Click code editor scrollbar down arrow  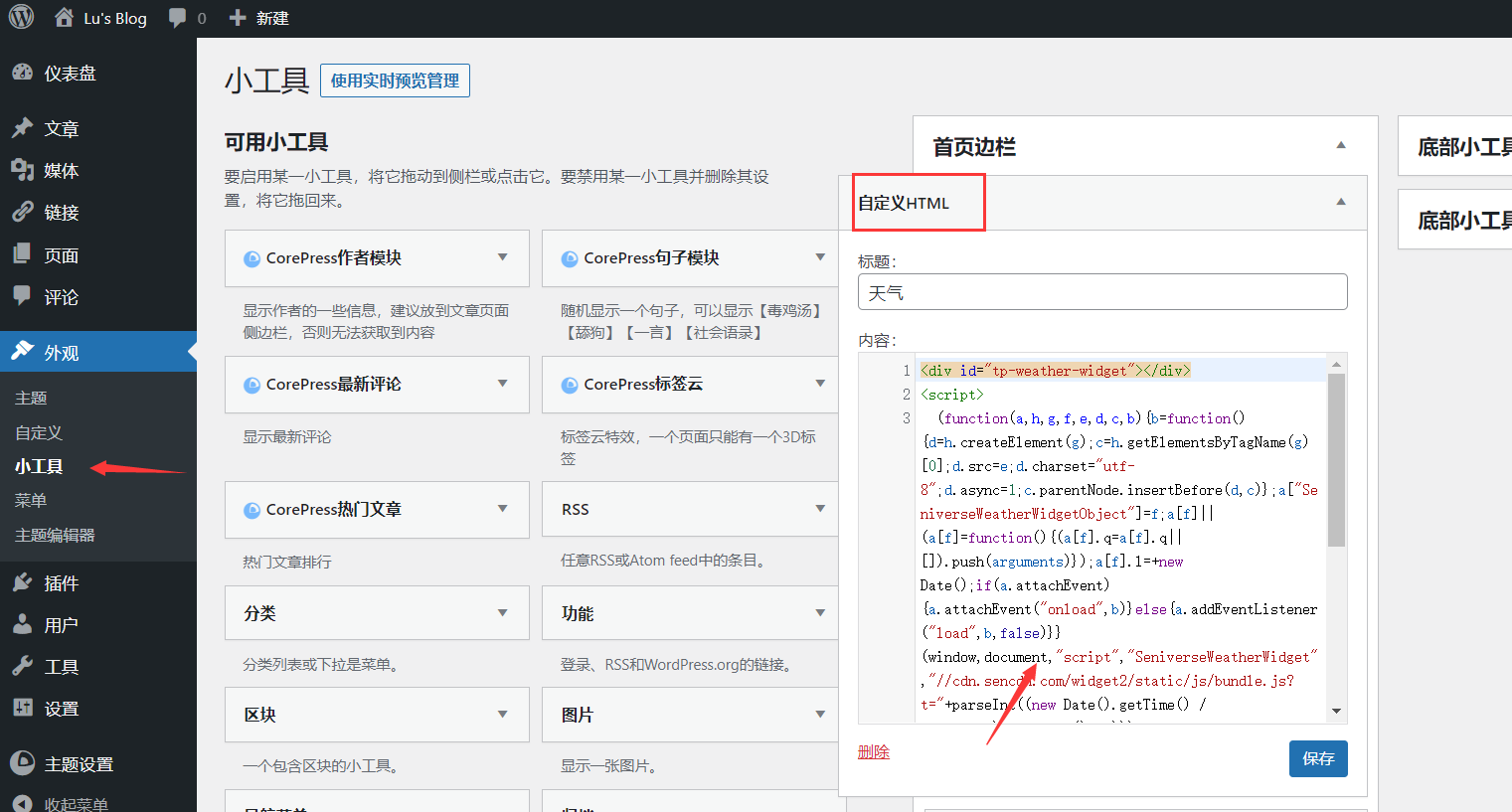coord(1336,712)
